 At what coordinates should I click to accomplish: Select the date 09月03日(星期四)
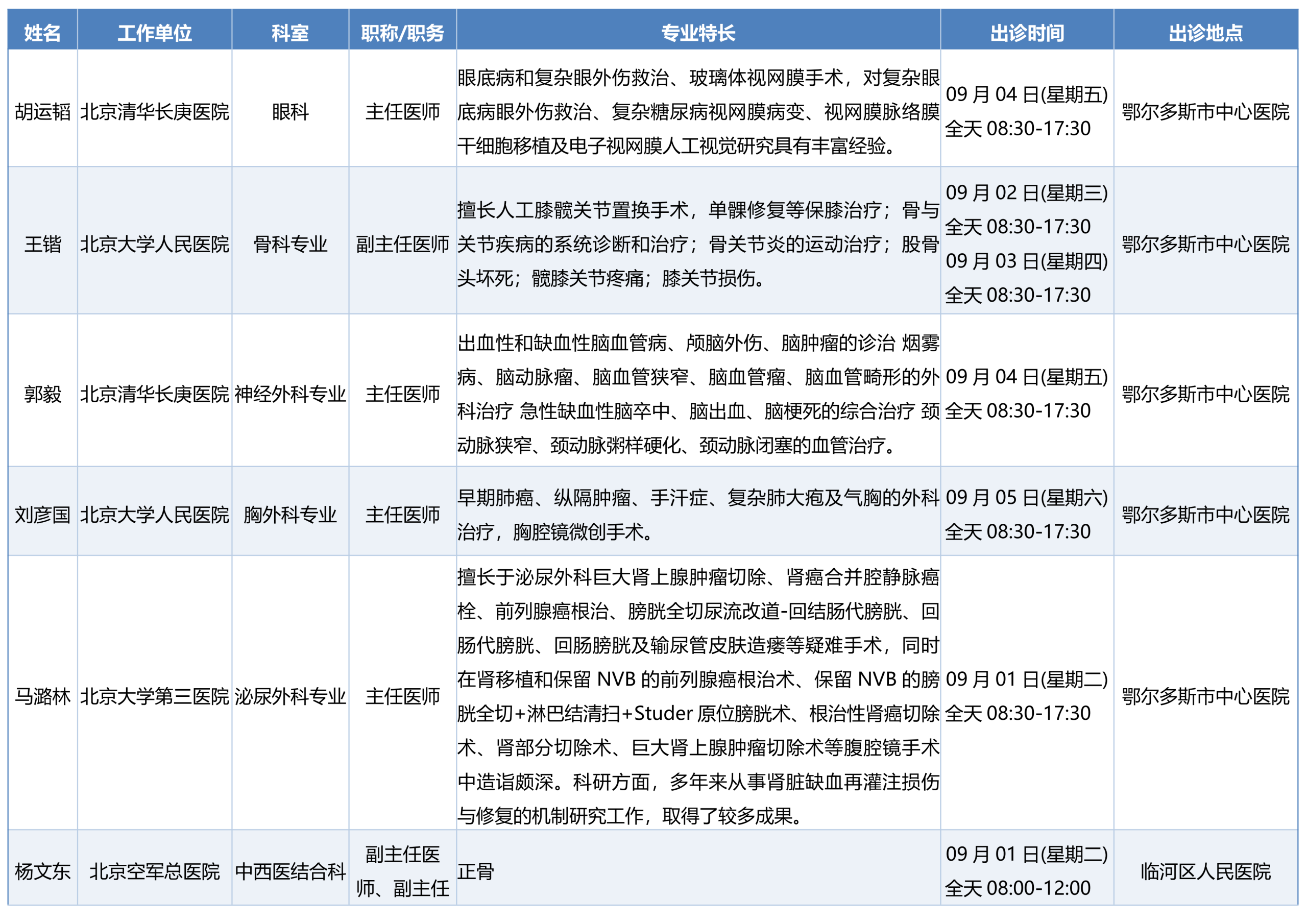[x=1027, y=261]
